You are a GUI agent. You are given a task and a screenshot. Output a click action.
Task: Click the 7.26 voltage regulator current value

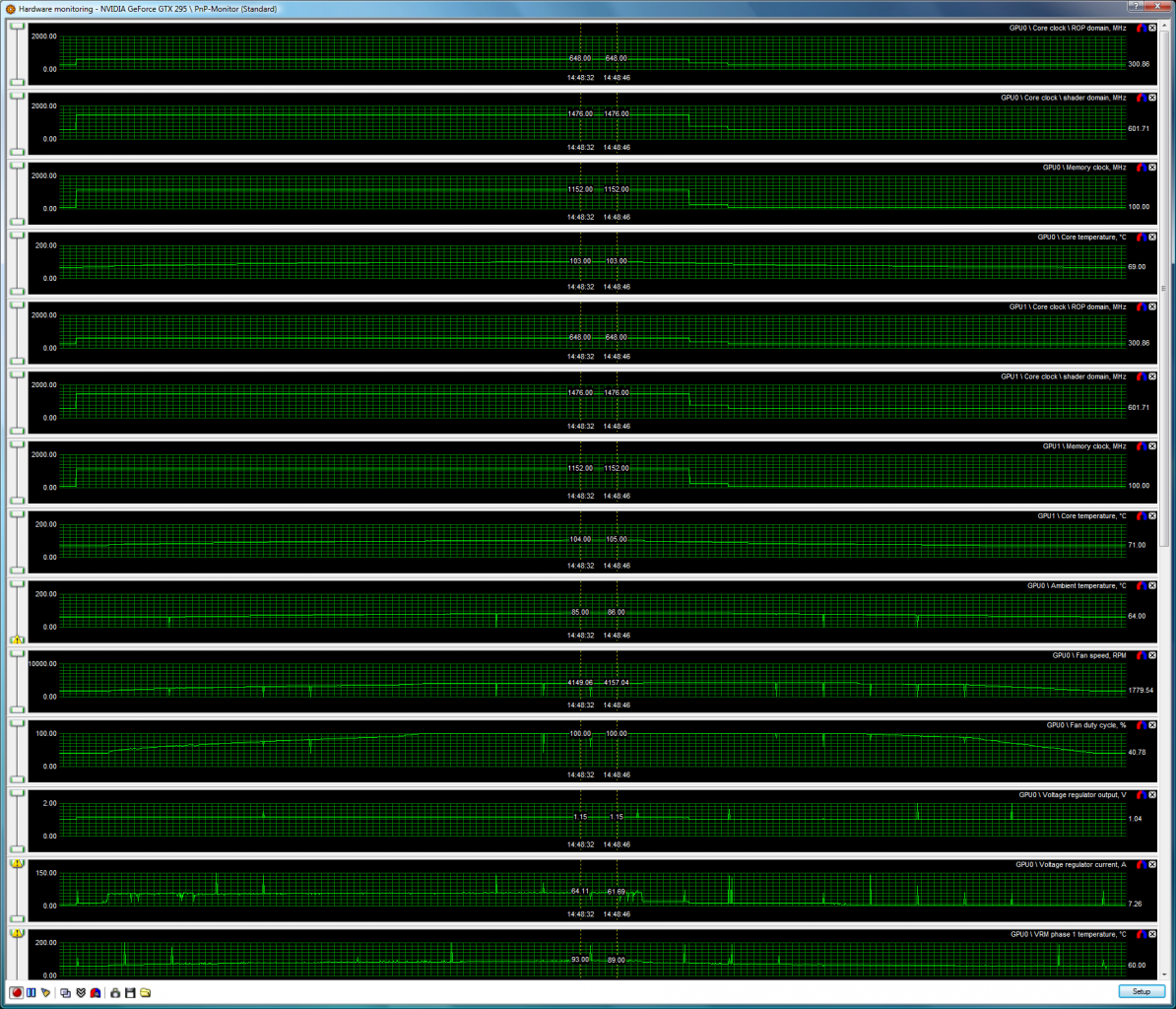click(1135, 904)
